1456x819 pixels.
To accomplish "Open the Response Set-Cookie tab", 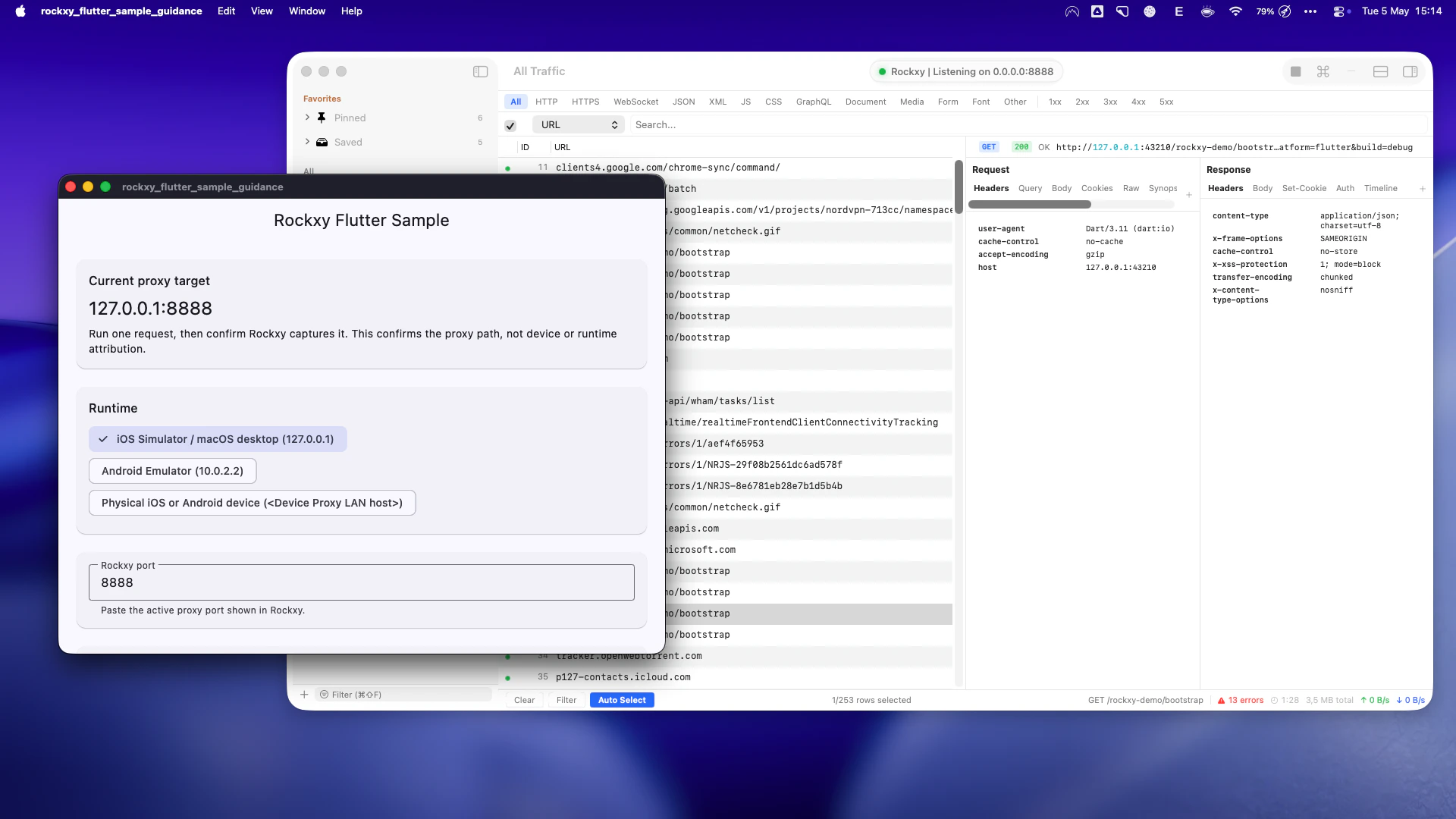I will pos(1304,188).
